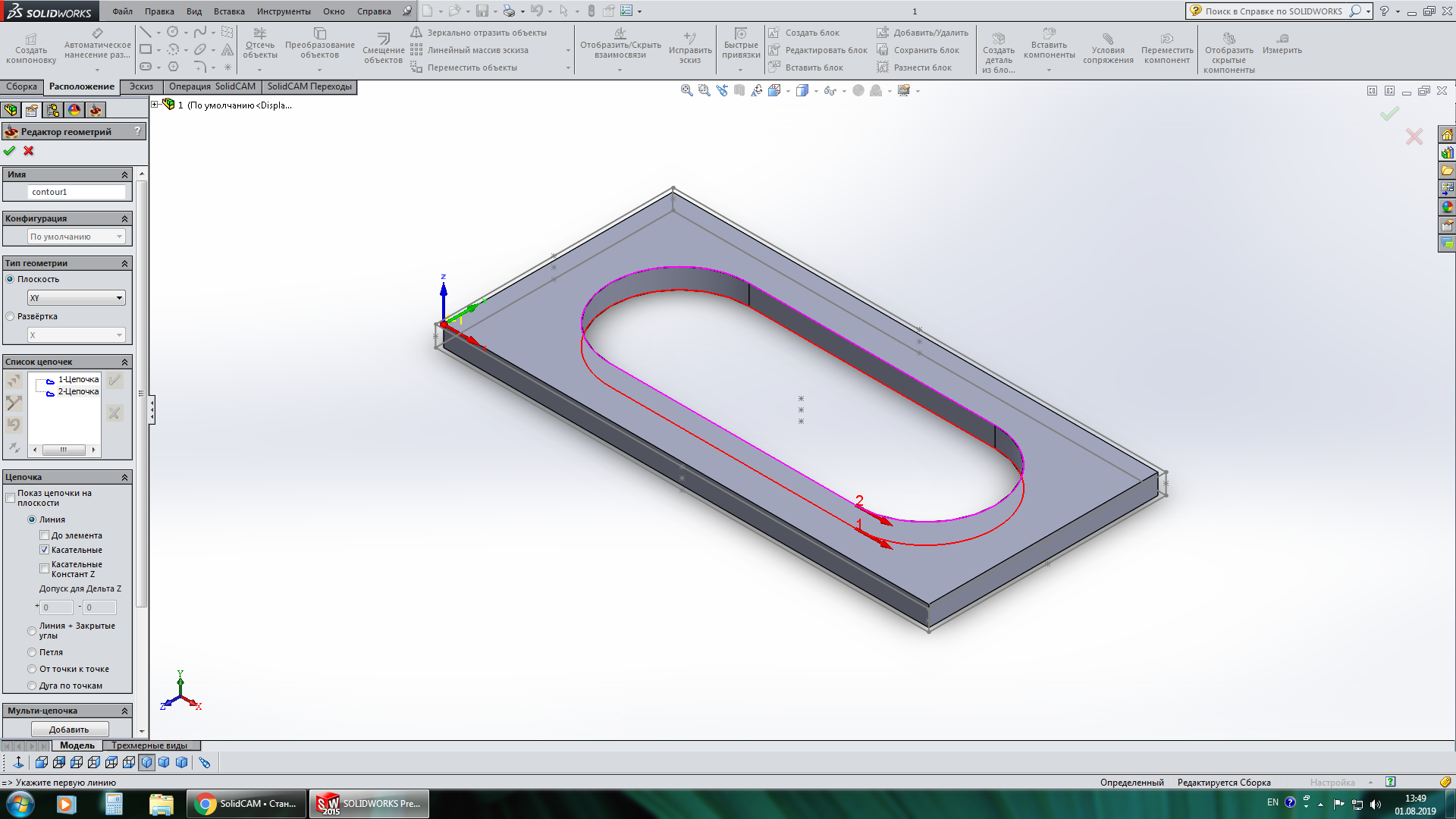Switch to the Эскиз tab

[x=141, y=86]
